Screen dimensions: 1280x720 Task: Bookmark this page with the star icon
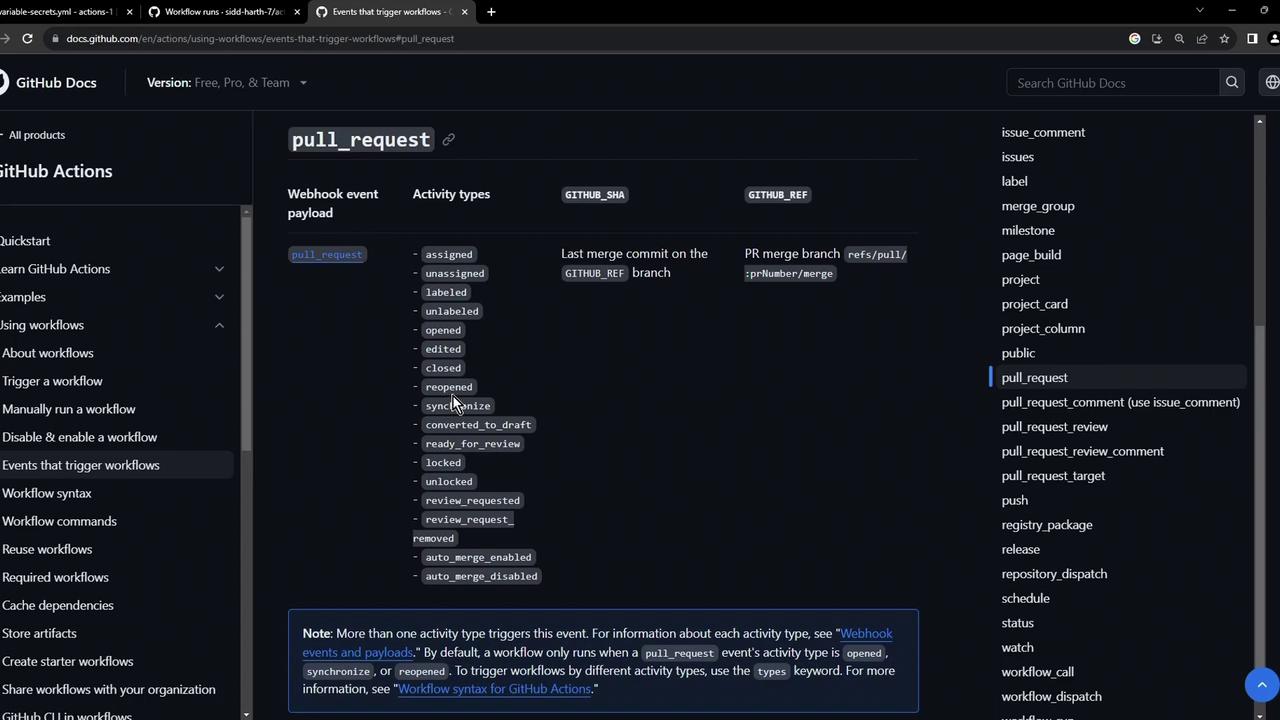coord(1224,39)
